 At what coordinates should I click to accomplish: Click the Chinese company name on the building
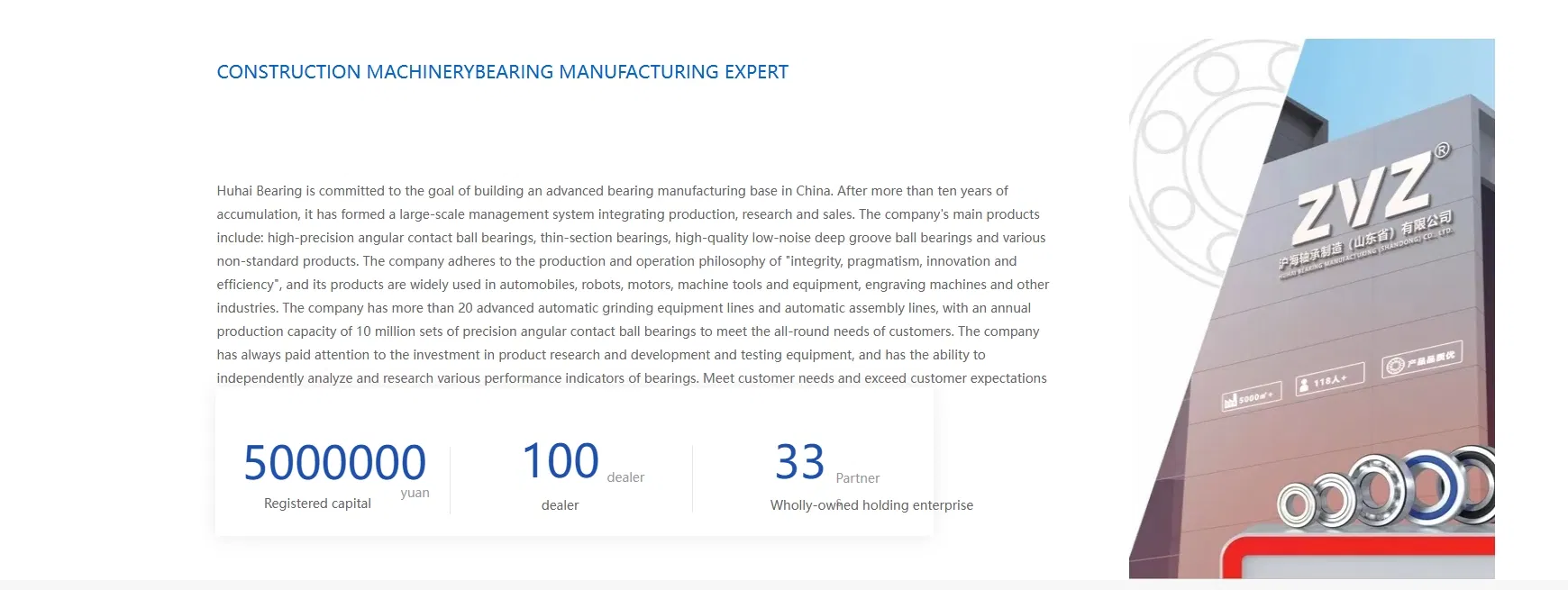(1365, 241)
